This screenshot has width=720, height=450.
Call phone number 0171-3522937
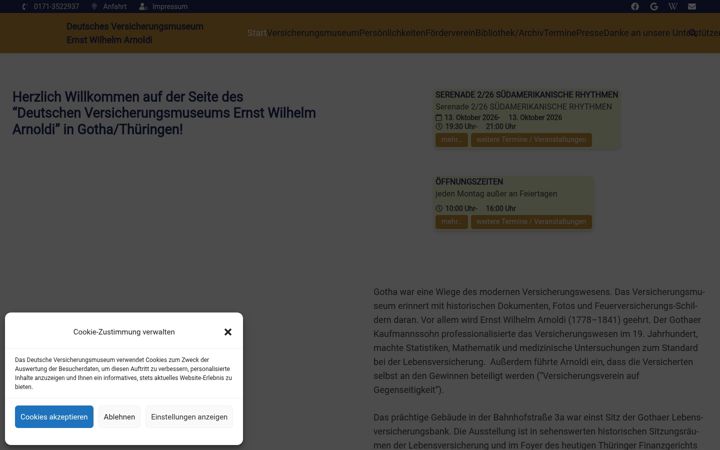point(56,6)
